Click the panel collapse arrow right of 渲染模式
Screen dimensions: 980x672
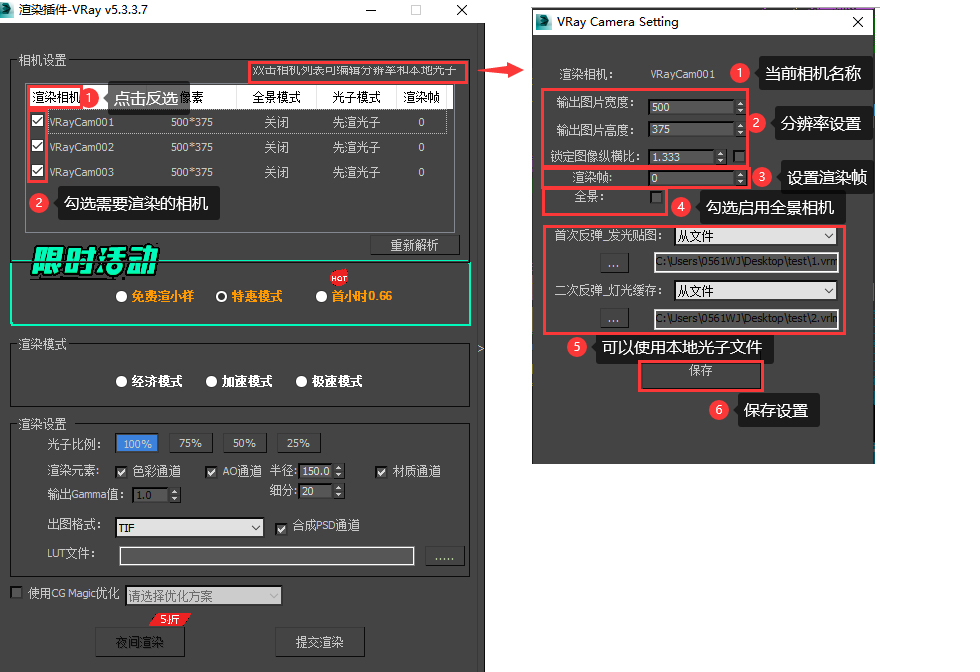point(480,349)
